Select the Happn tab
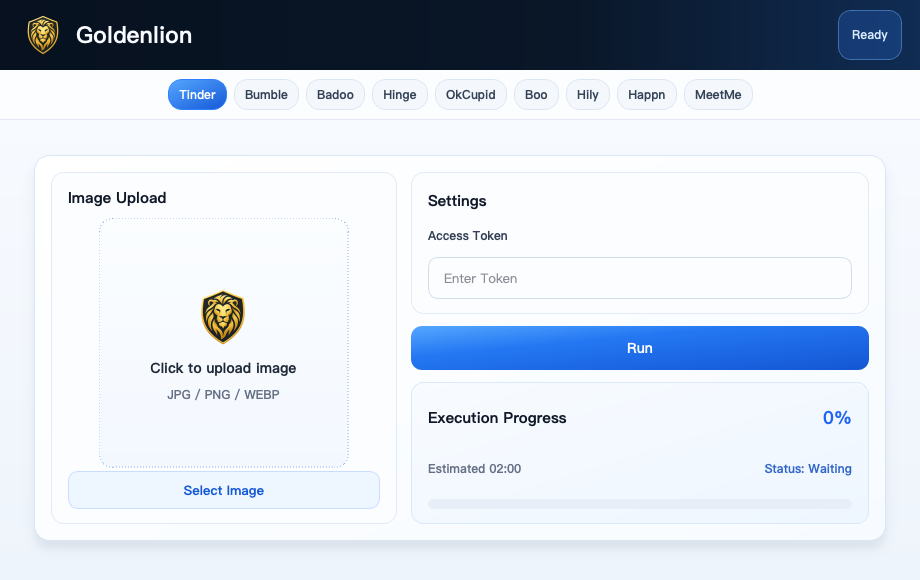920x580 pixels. click(x=647, y=94)
